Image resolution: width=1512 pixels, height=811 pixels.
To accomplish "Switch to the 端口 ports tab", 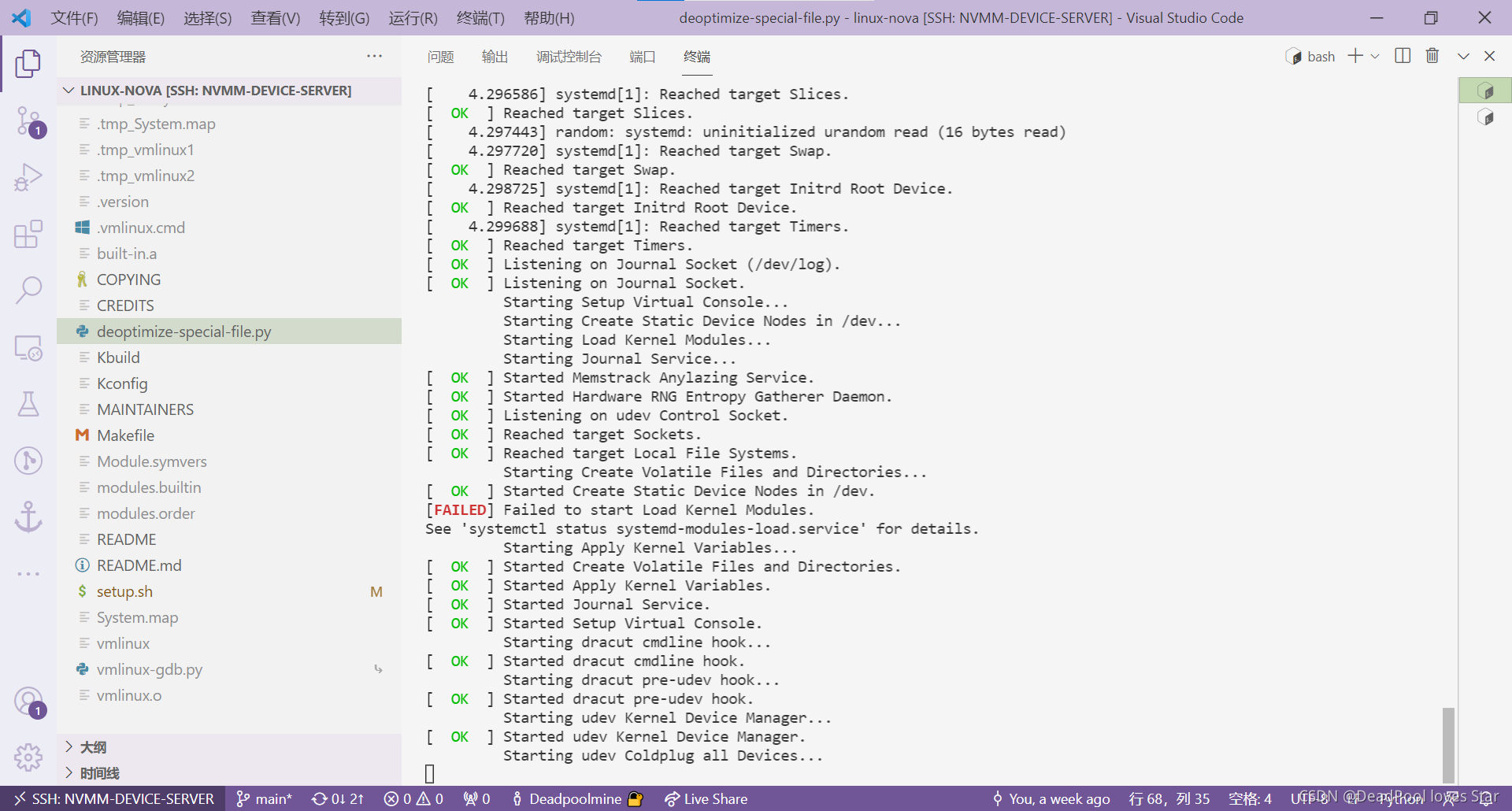I will [642, 57].
